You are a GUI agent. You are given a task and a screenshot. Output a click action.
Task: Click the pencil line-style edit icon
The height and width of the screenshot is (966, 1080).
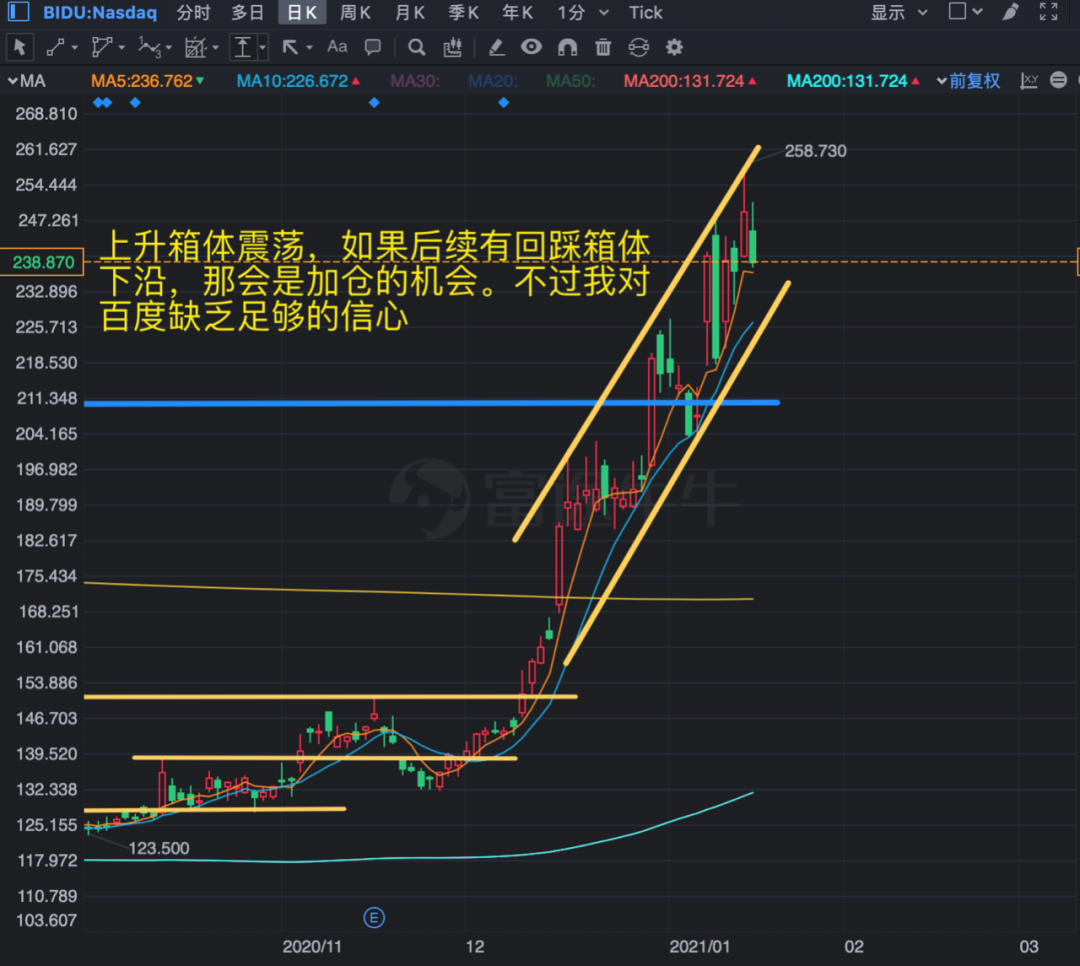pyautogui.click(x=496, y=47)
